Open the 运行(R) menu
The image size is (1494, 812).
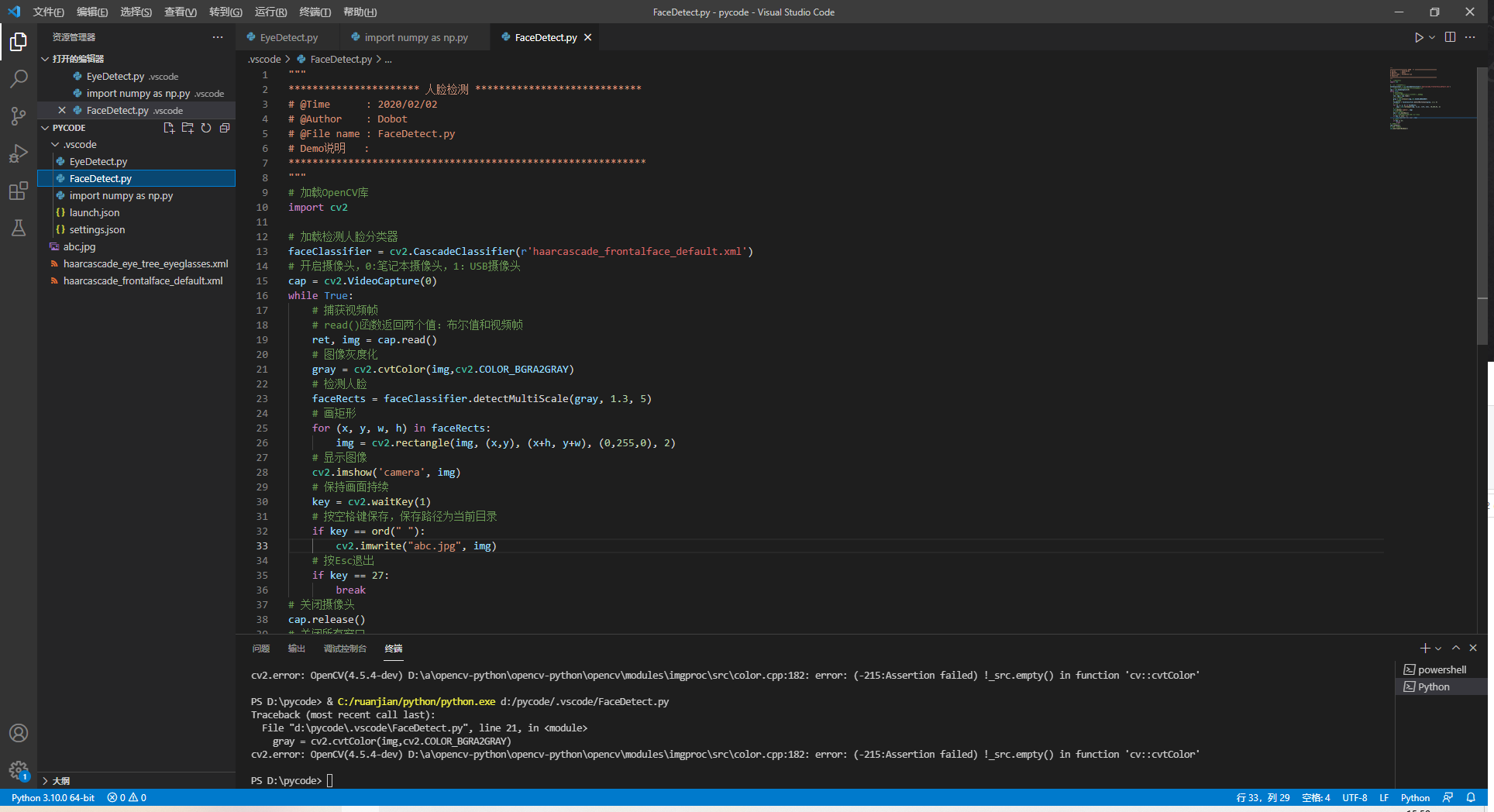[270, 12]
